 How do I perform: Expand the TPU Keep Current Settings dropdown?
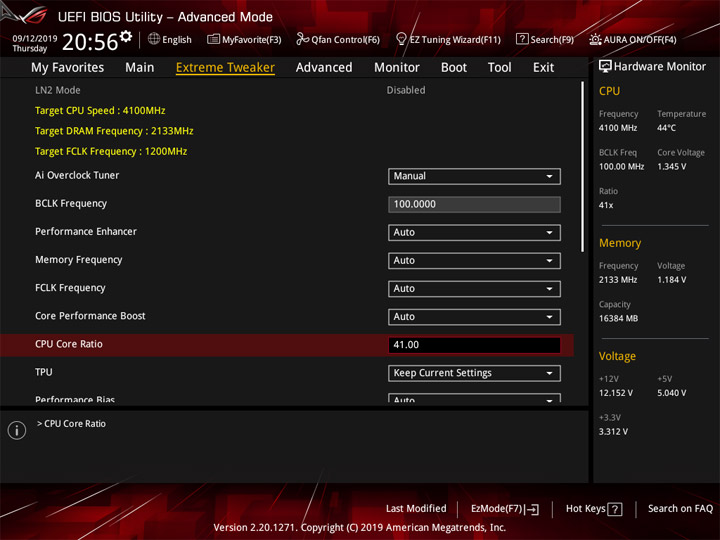point(474,373)
